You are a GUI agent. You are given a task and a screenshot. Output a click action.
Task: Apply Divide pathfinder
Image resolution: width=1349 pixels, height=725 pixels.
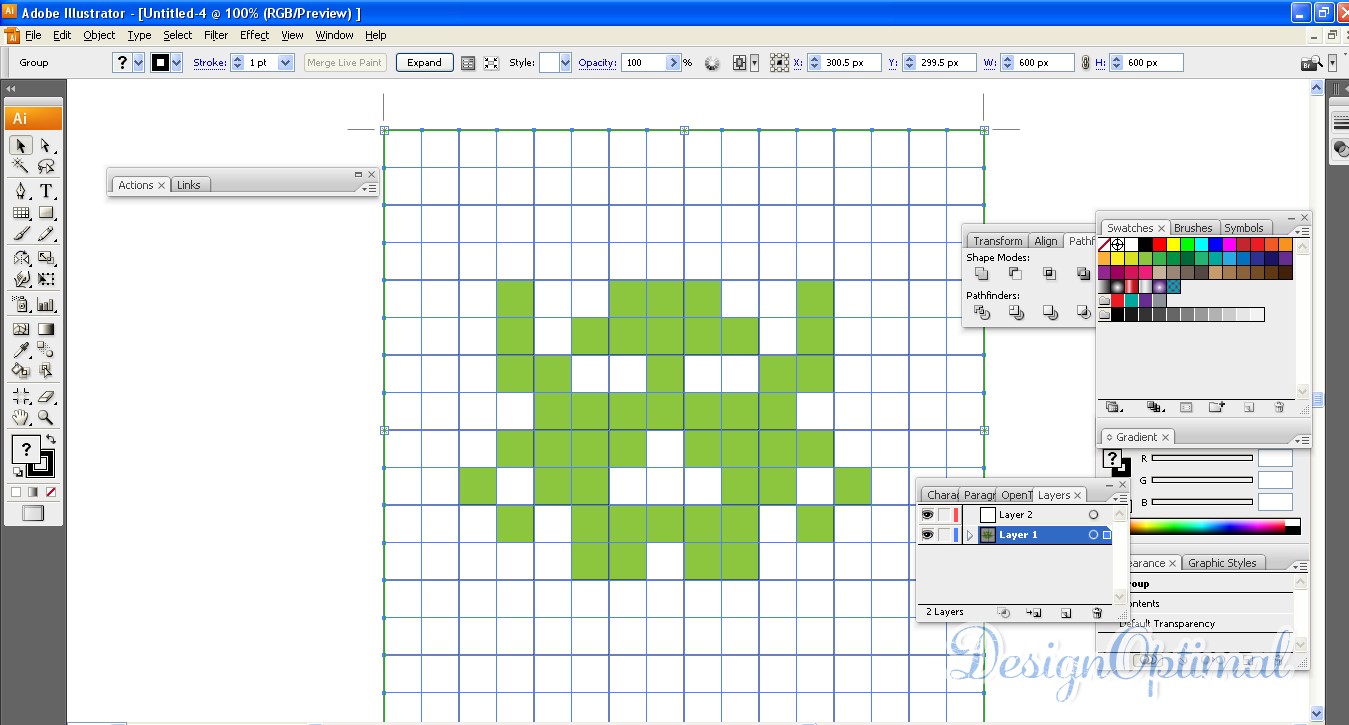[x=981, y=312]
